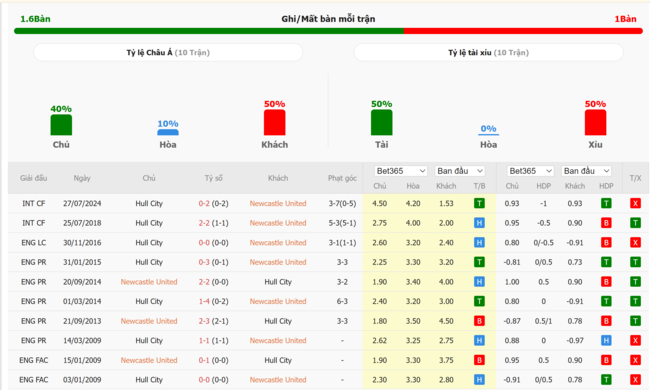Open the first Ban đầu odds dropdown

pos(460,171)
